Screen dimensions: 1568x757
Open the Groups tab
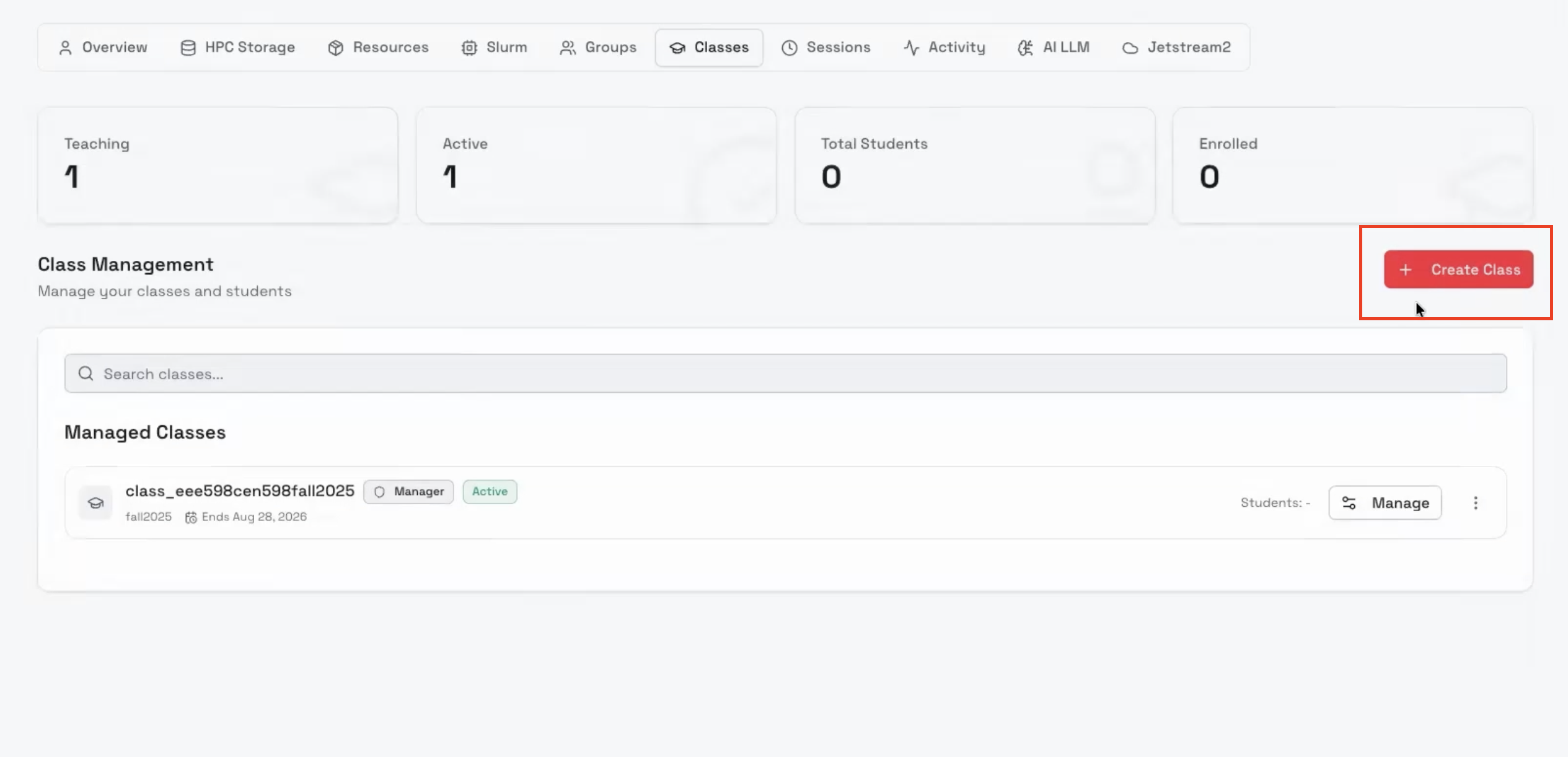(598, 48)
